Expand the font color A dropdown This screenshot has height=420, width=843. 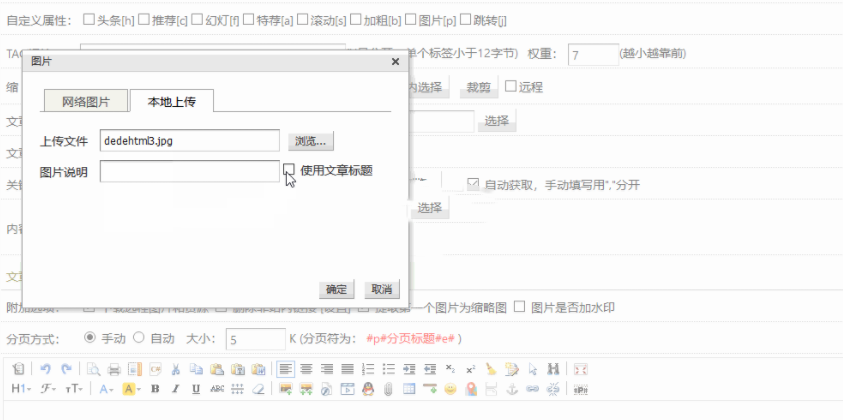(x=106, y=388)
